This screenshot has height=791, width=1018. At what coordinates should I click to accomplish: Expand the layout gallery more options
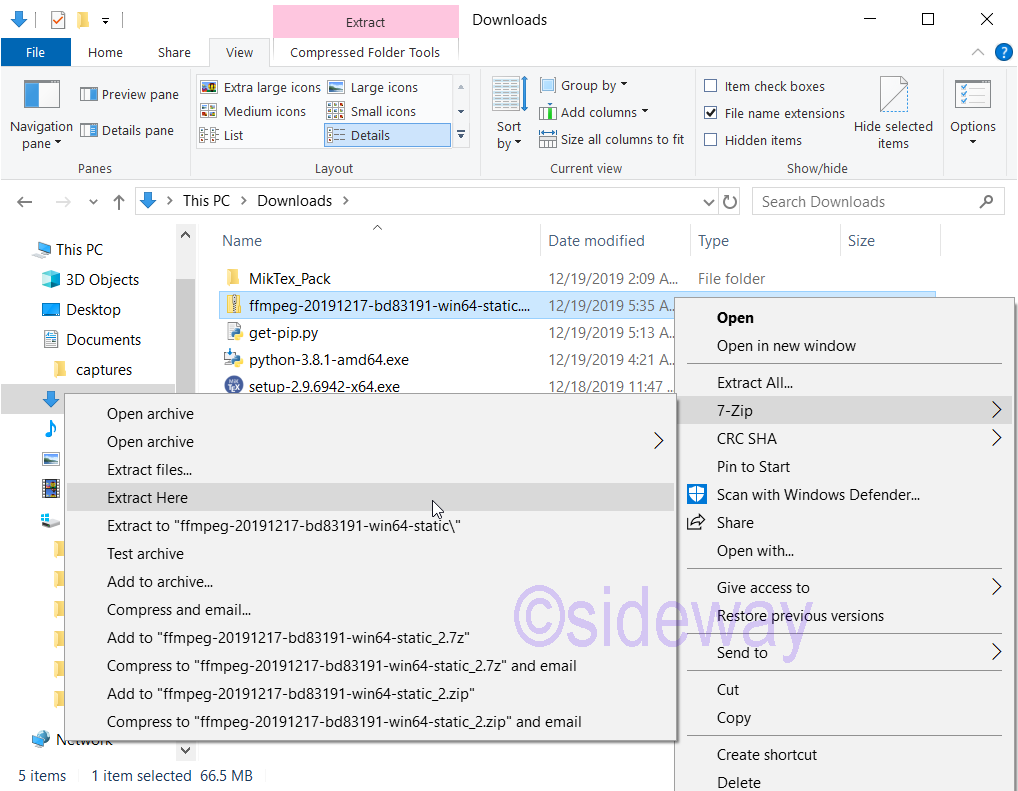461,135
